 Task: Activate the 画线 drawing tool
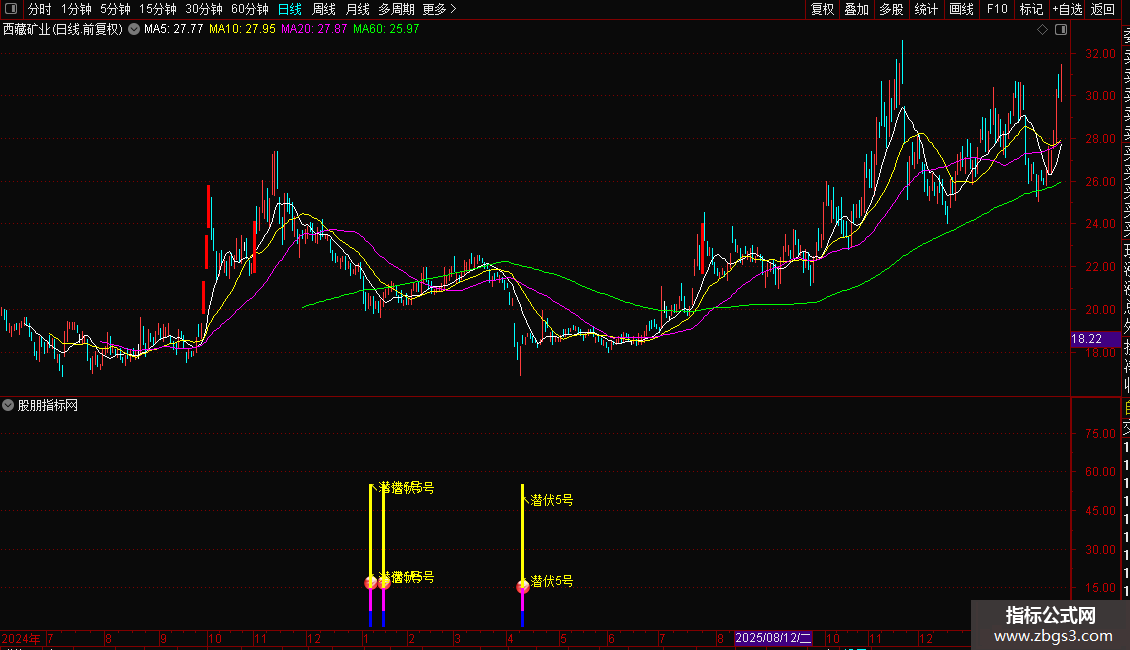click(x=961, y=9)
